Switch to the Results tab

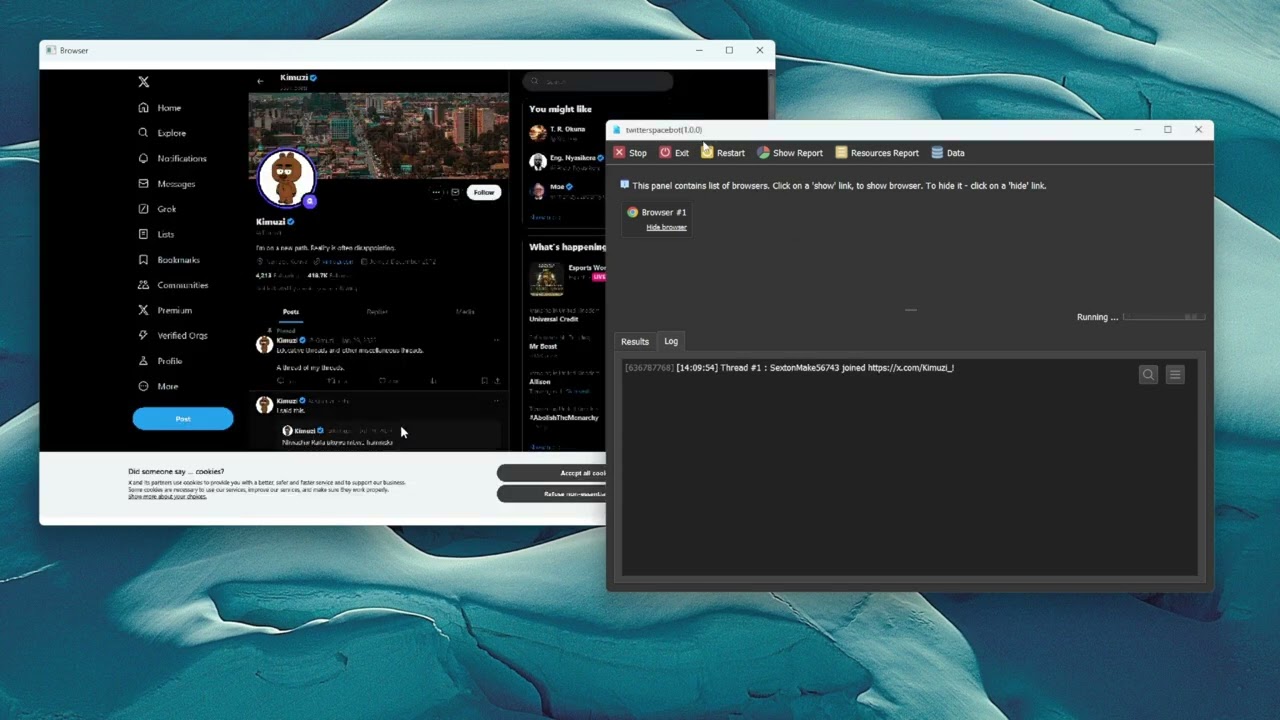[x=635, y=342]
